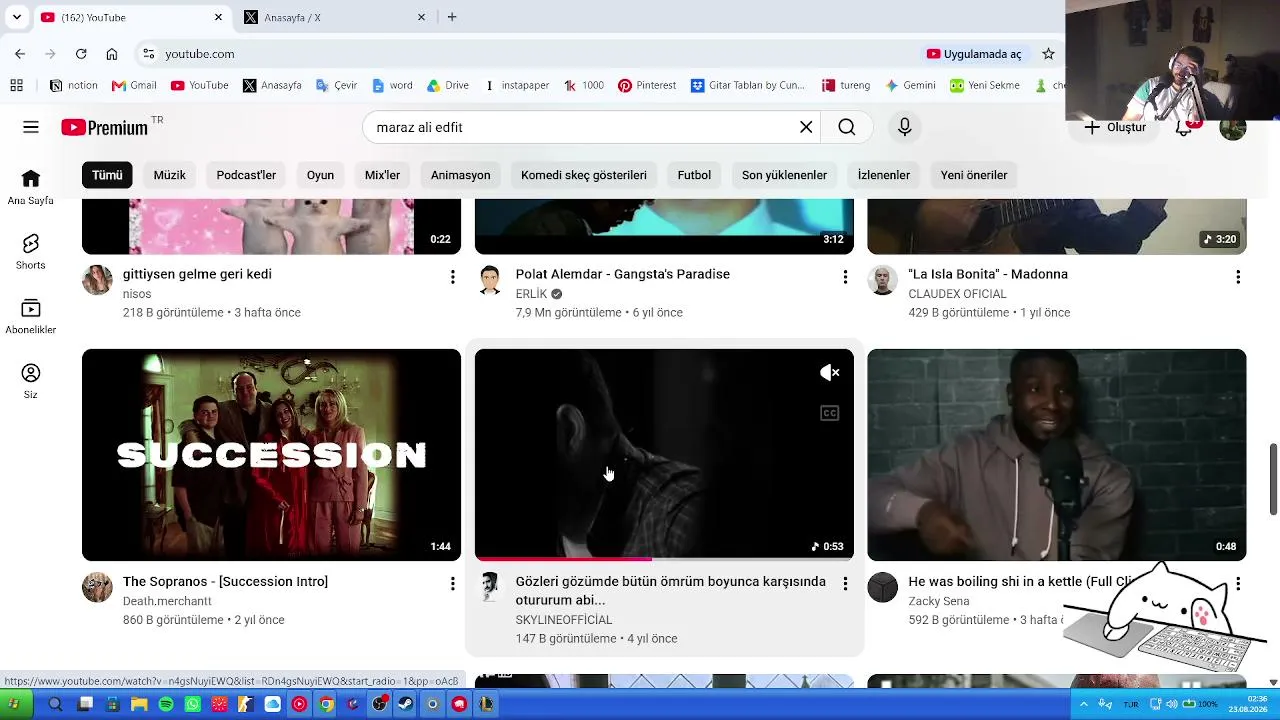Open a new browser tab
Viewport: 1280px width, 720px height.
(x=452, y=17)
